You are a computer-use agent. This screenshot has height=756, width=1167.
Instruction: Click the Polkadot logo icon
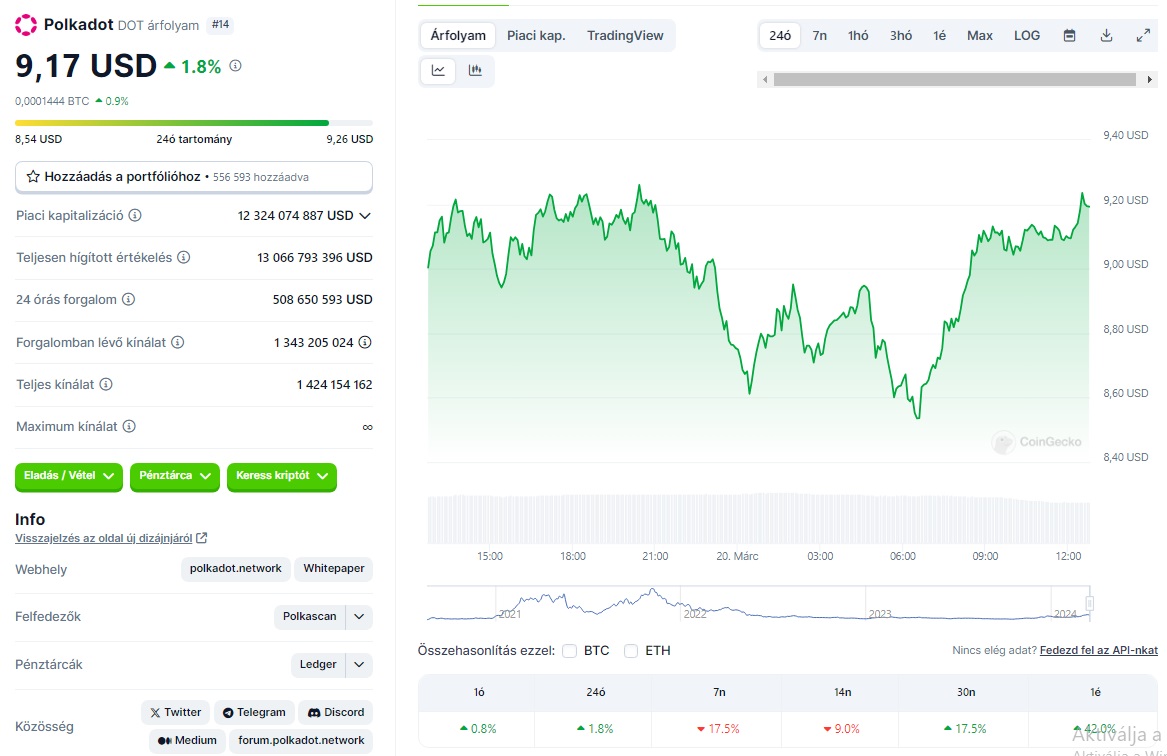26,25
